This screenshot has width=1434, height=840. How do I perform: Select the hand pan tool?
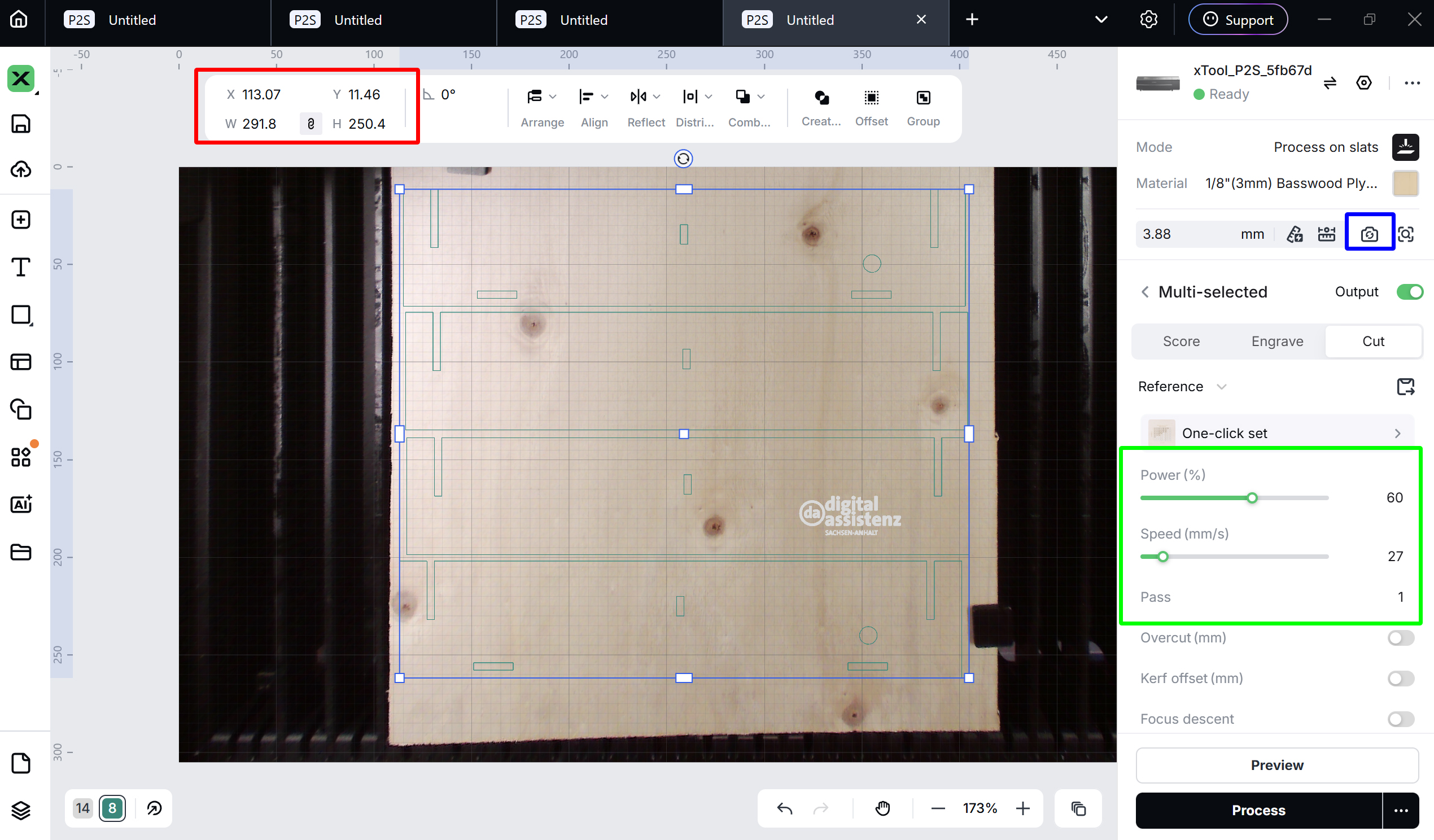[x=882, y=808]
